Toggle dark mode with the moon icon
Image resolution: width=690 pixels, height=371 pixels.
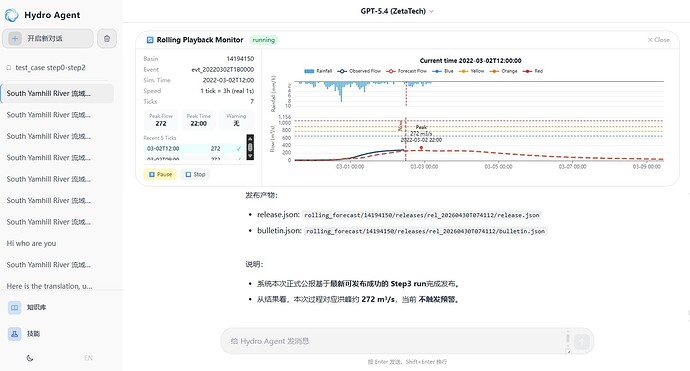30,358
